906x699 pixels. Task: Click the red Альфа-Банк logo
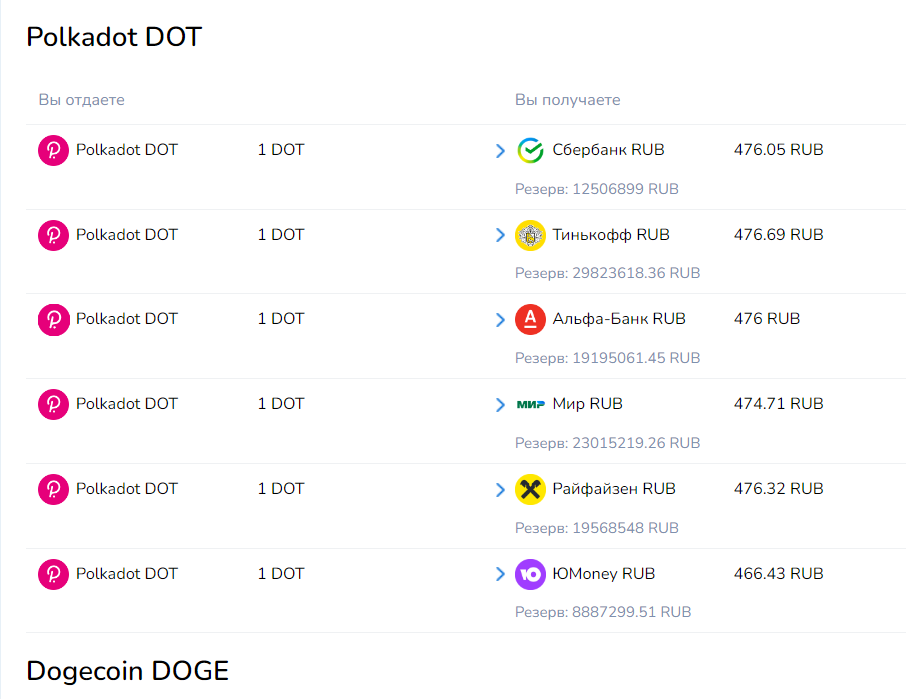530,319
